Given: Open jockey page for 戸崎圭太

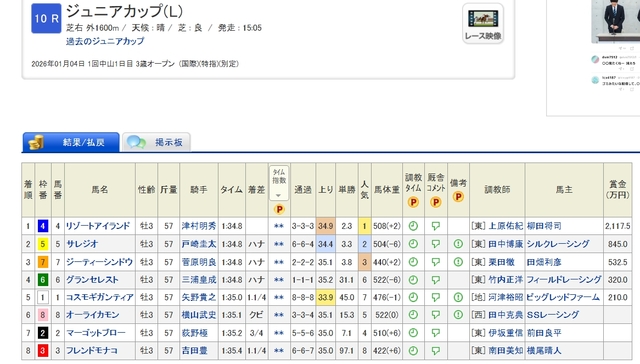Looking at the screenshot, I should click(199, 244).
